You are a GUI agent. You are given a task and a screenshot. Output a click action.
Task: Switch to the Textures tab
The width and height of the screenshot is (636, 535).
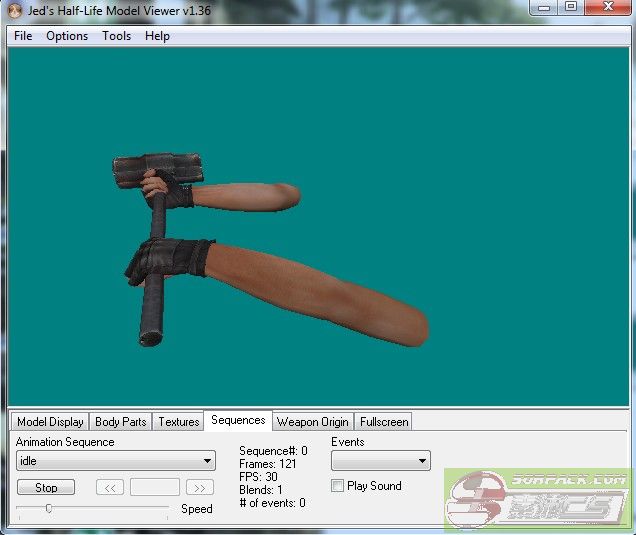point(179,422)
